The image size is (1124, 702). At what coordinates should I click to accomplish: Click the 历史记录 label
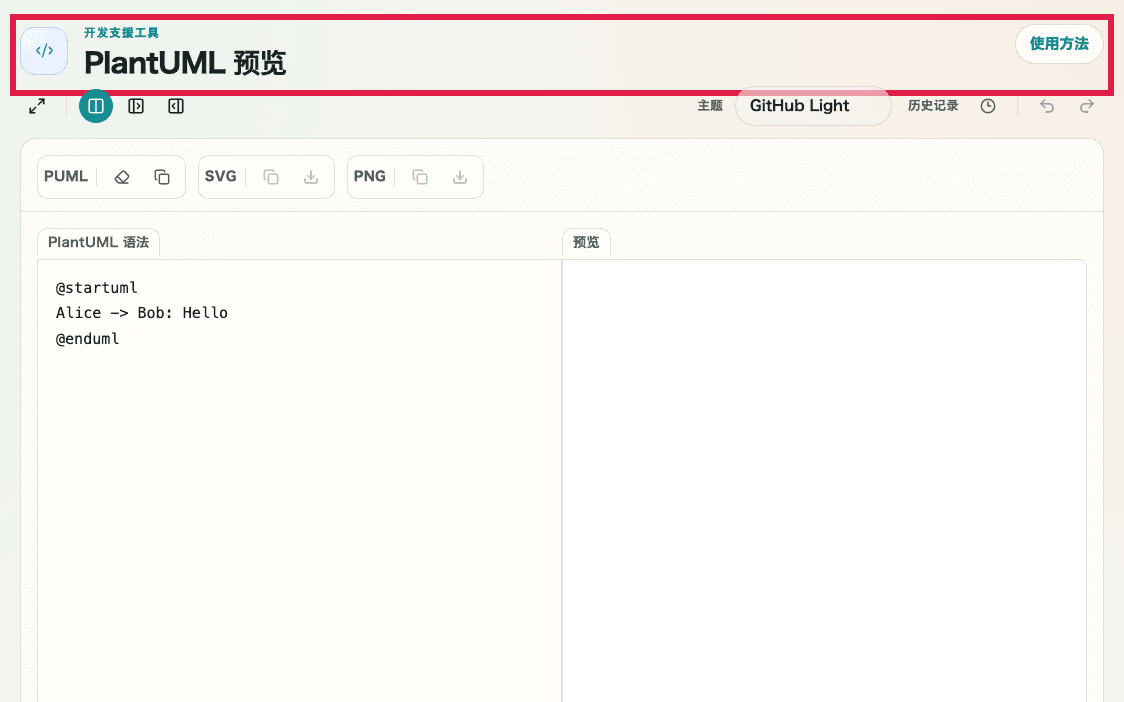point(933,105)
